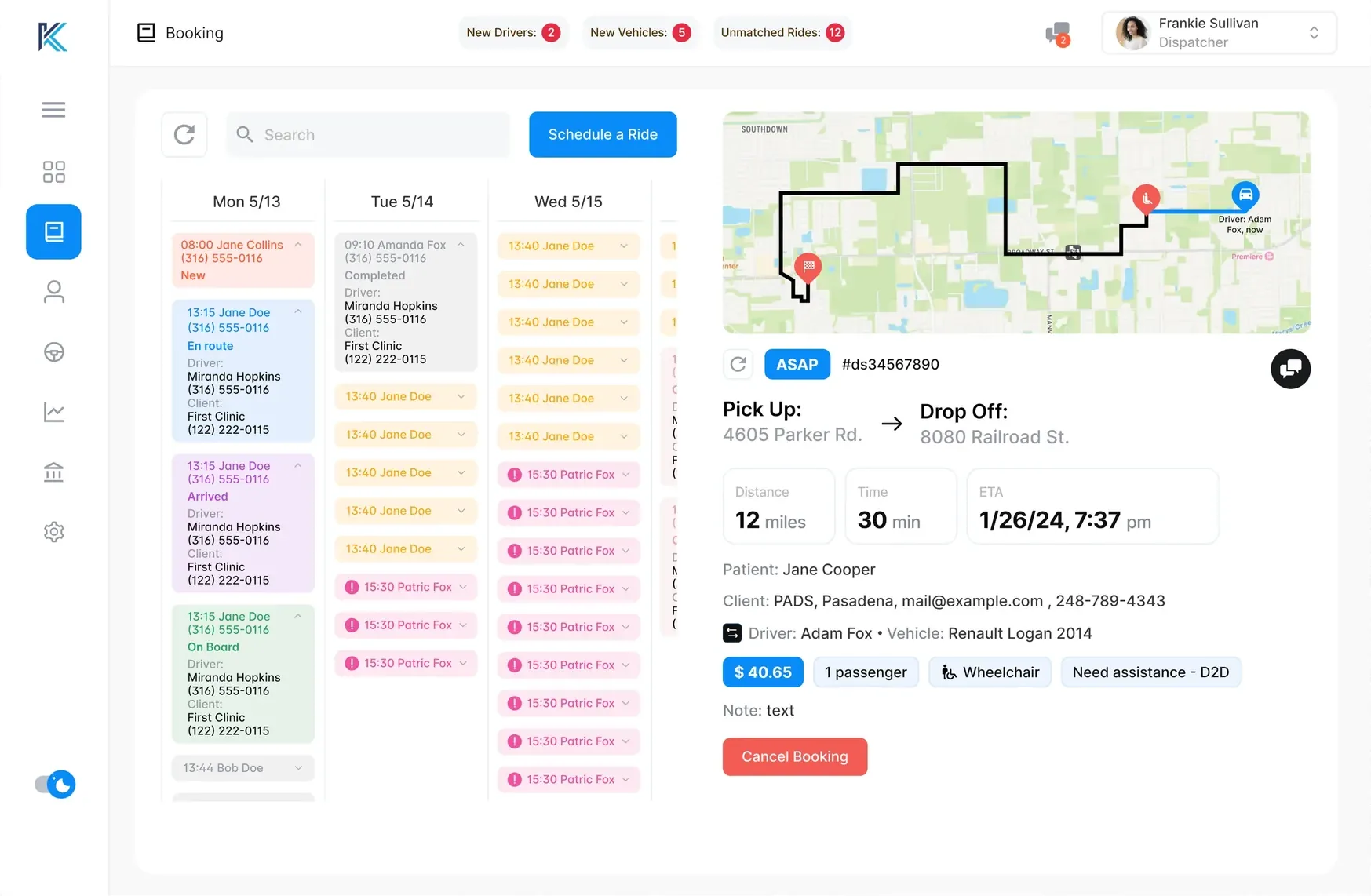
Task: Open the bank building sidebar icon
Action: tap(53, 472)
